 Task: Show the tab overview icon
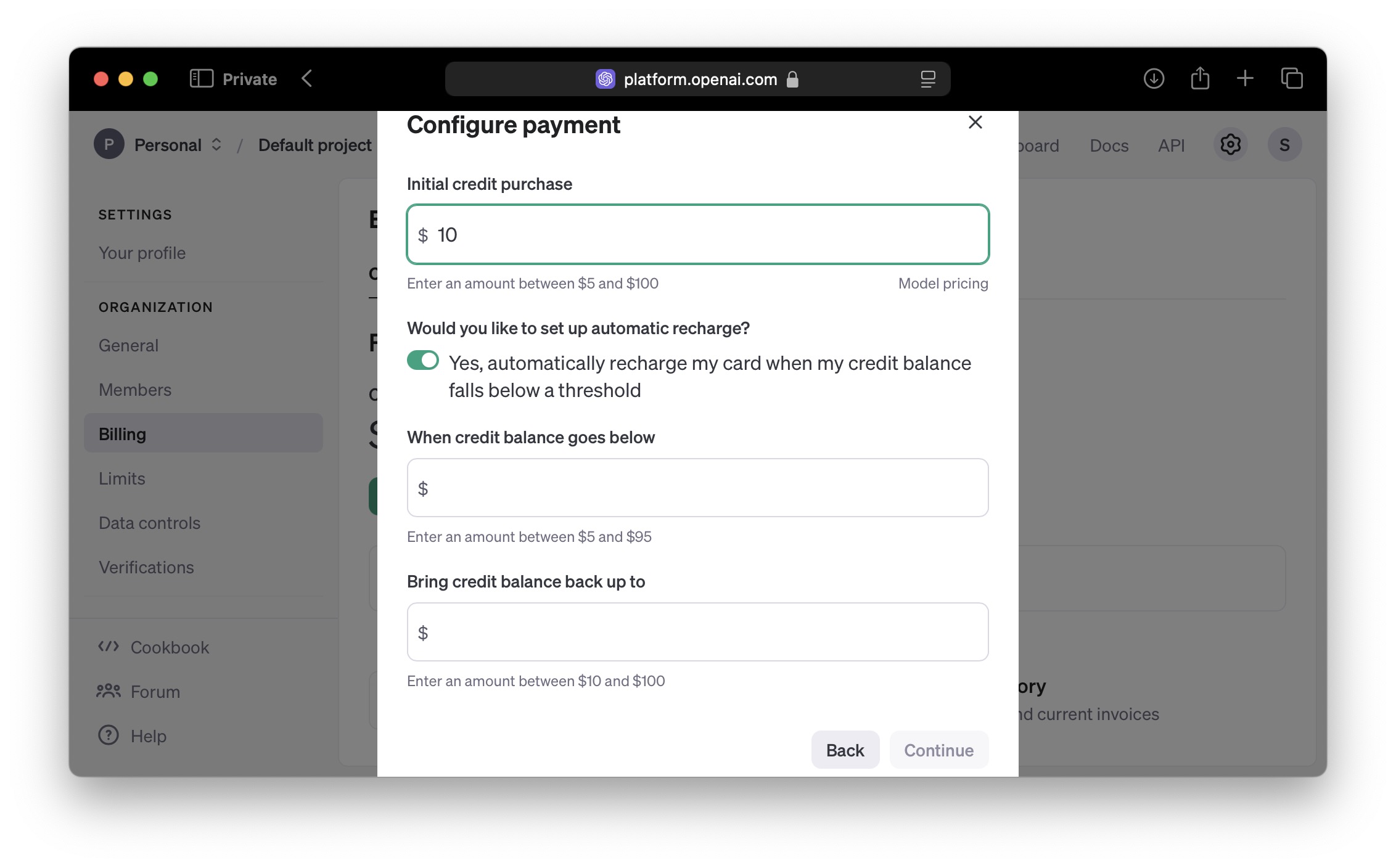click(x=1292, y=78)
